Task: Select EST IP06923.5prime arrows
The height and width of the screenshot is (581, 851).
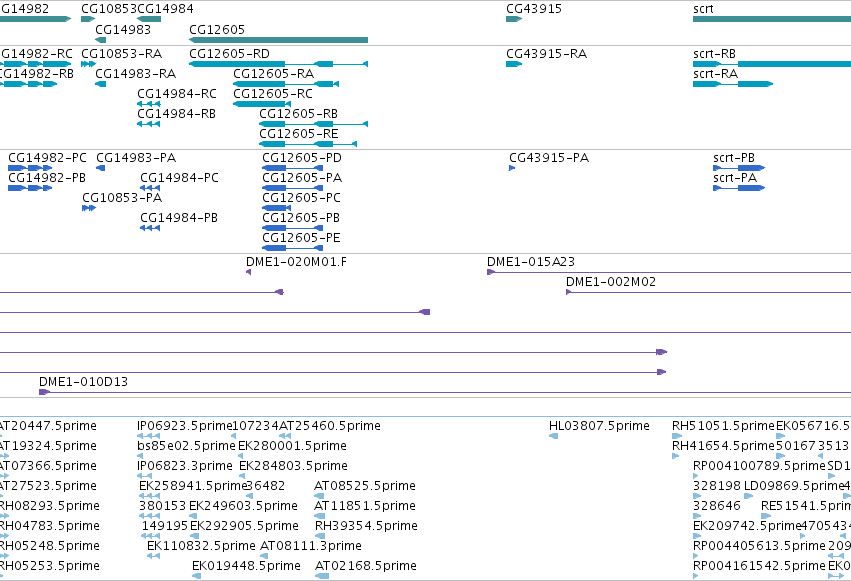Action: (148, 436)
